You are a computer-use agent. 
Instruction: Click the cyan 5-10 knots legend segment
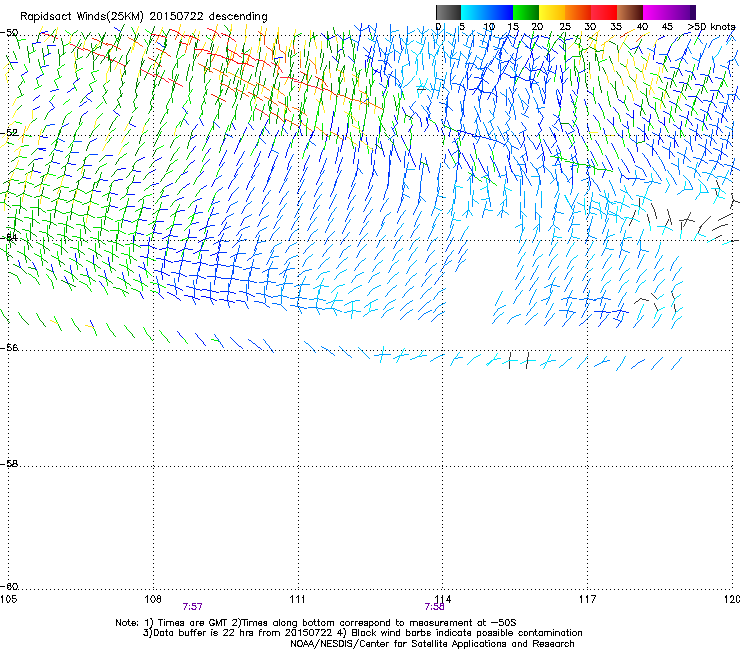coord(474,12)
